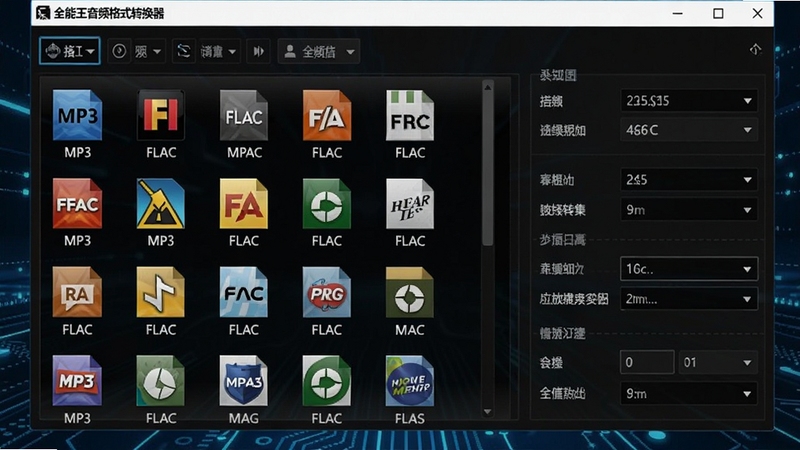
Task: Open the dropdown next to the clock icon
Action: click(148, 51)
